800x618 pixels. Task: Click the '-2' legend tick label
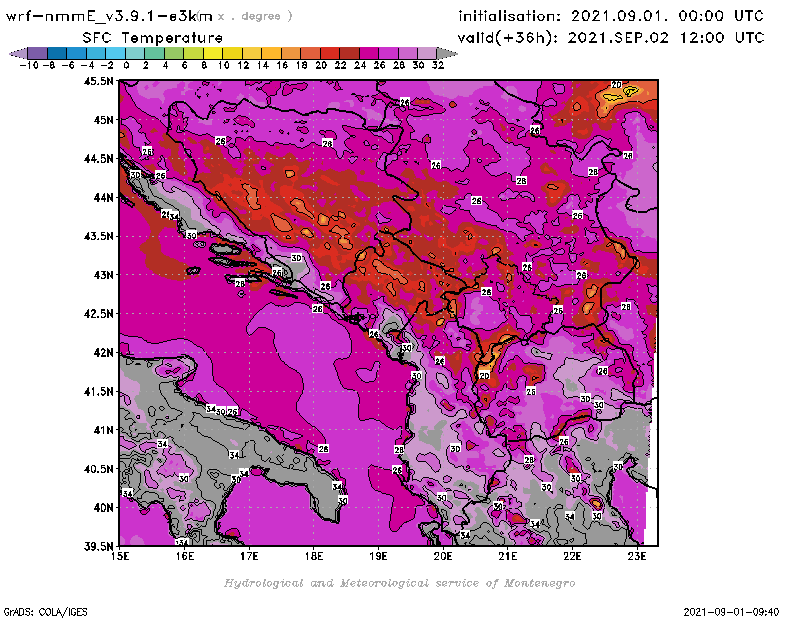107,66
